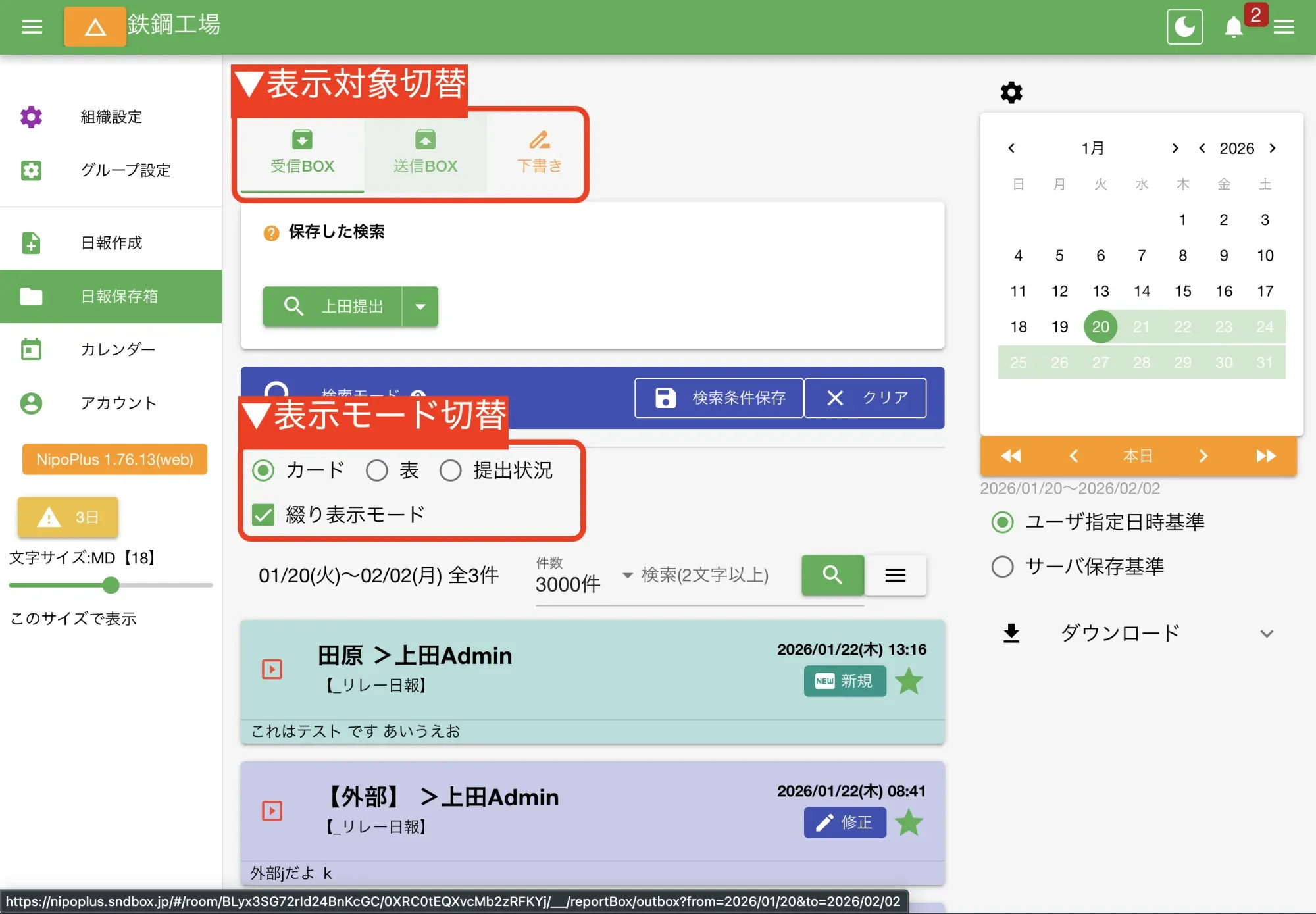
Task: Open the アカウント account settings
Action: coord(118,403)
